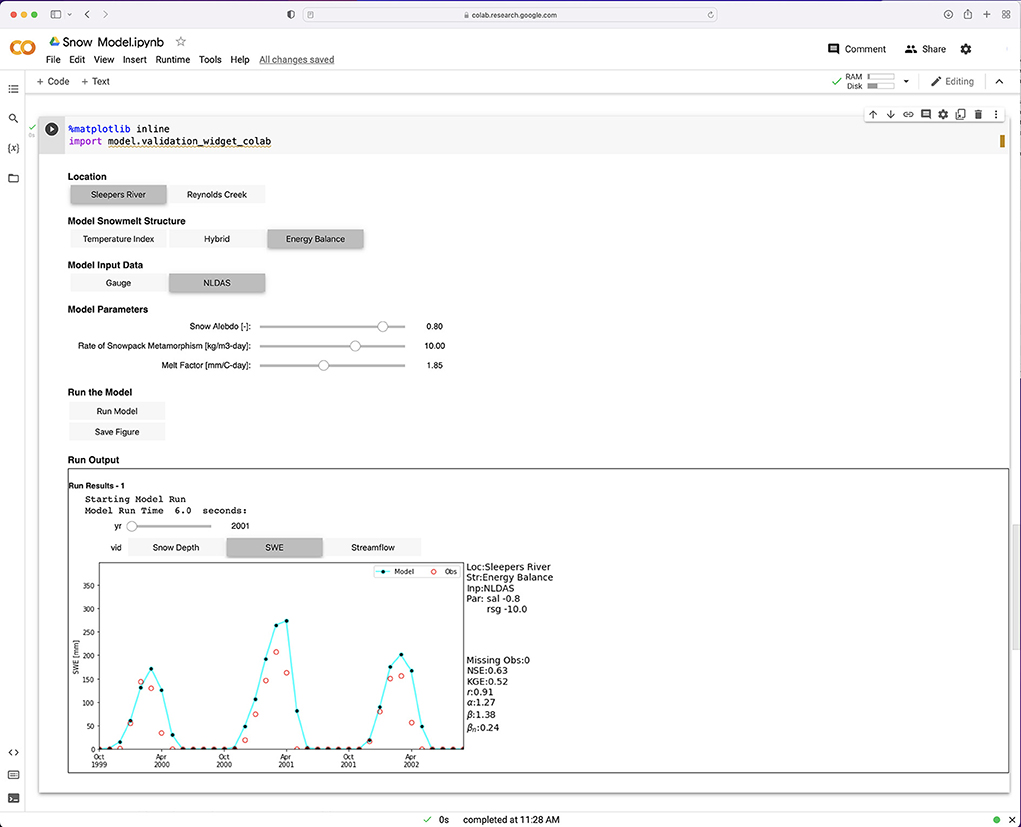Open table of contents sidebar icon
The width and height of the screenshot is (1021, 827).
pyautogui.click(x=13, y=89)
